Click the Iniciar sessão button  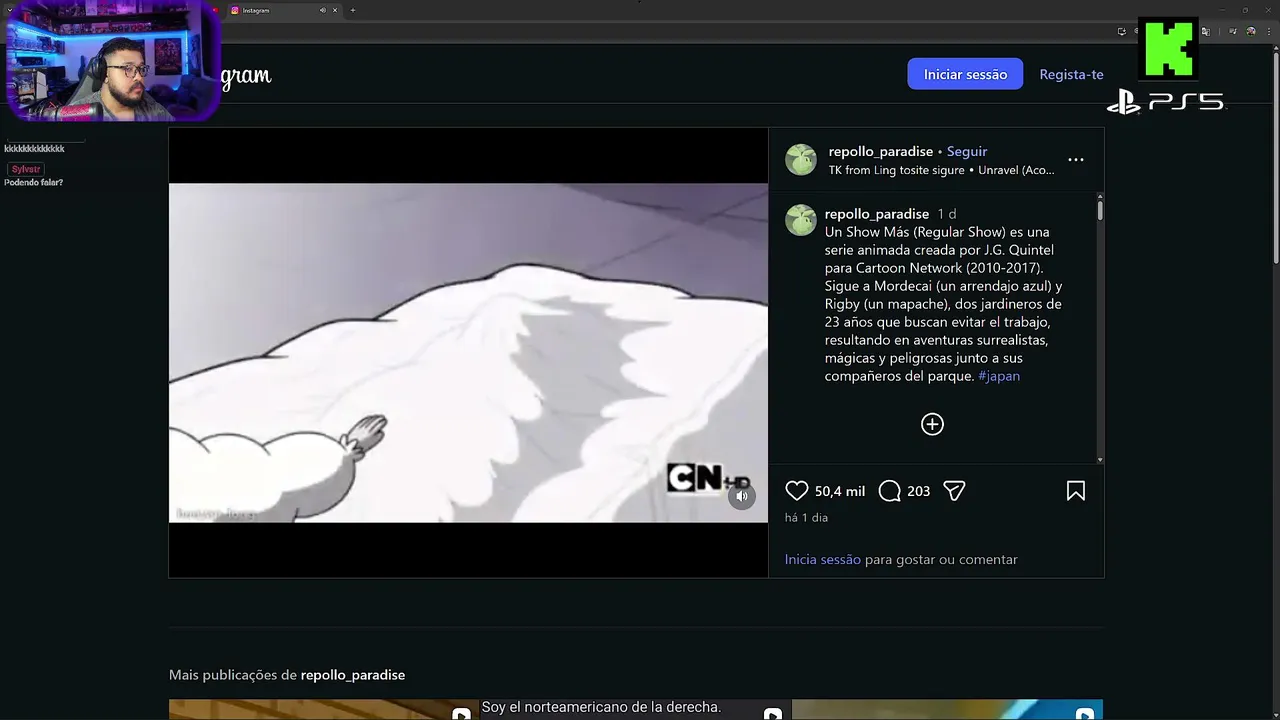[x=965, y=74]
